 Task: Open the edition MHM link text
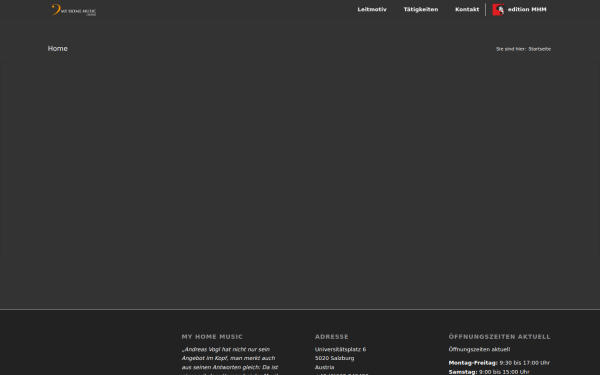point(527,10)
